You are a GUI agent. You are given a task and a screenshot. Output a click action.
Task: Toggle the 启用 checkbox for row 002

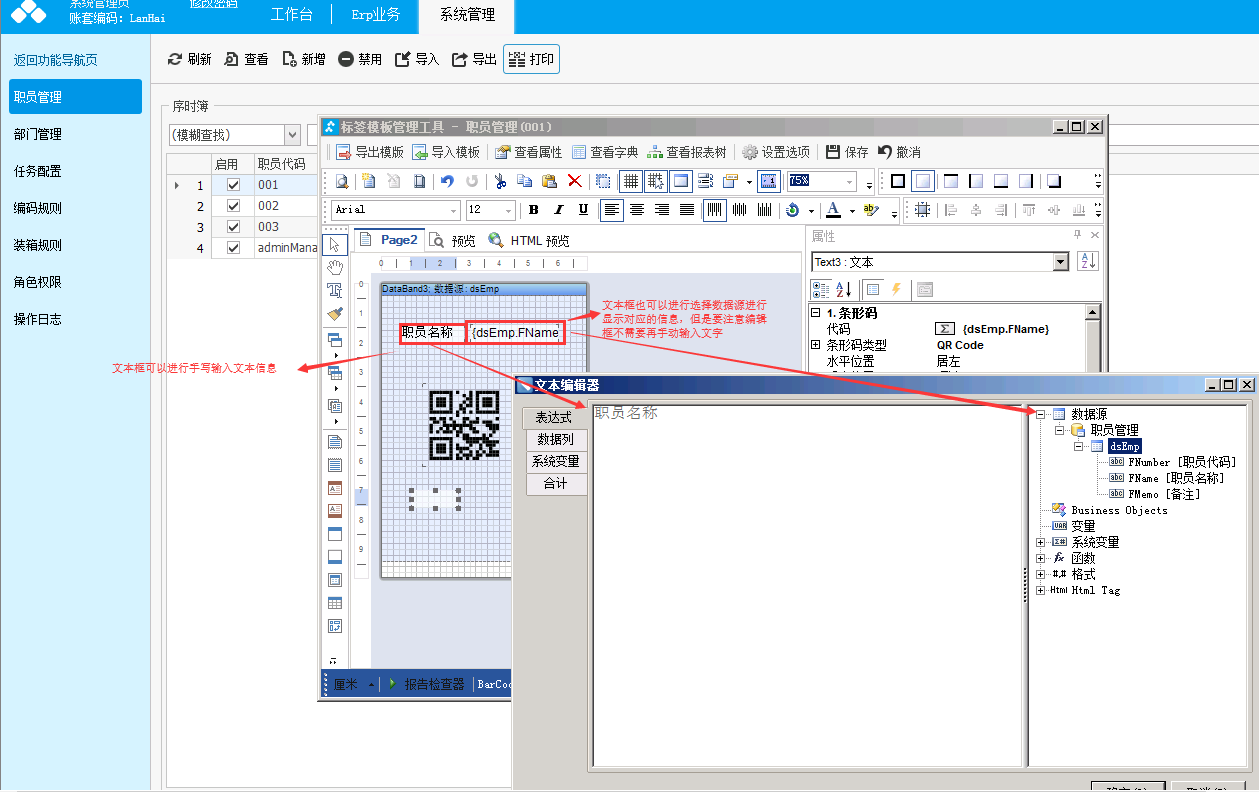[x=233, y=206]
